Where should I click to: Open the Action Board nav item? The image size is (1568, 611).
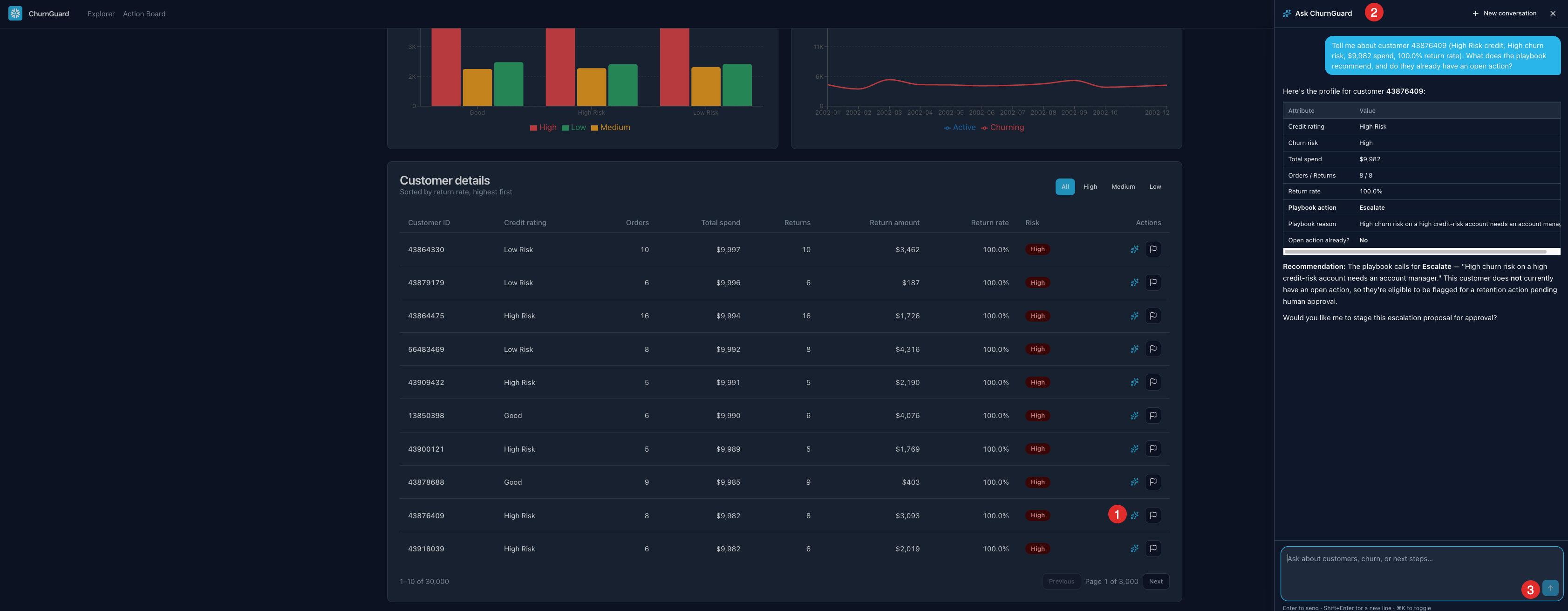point(144,14)
